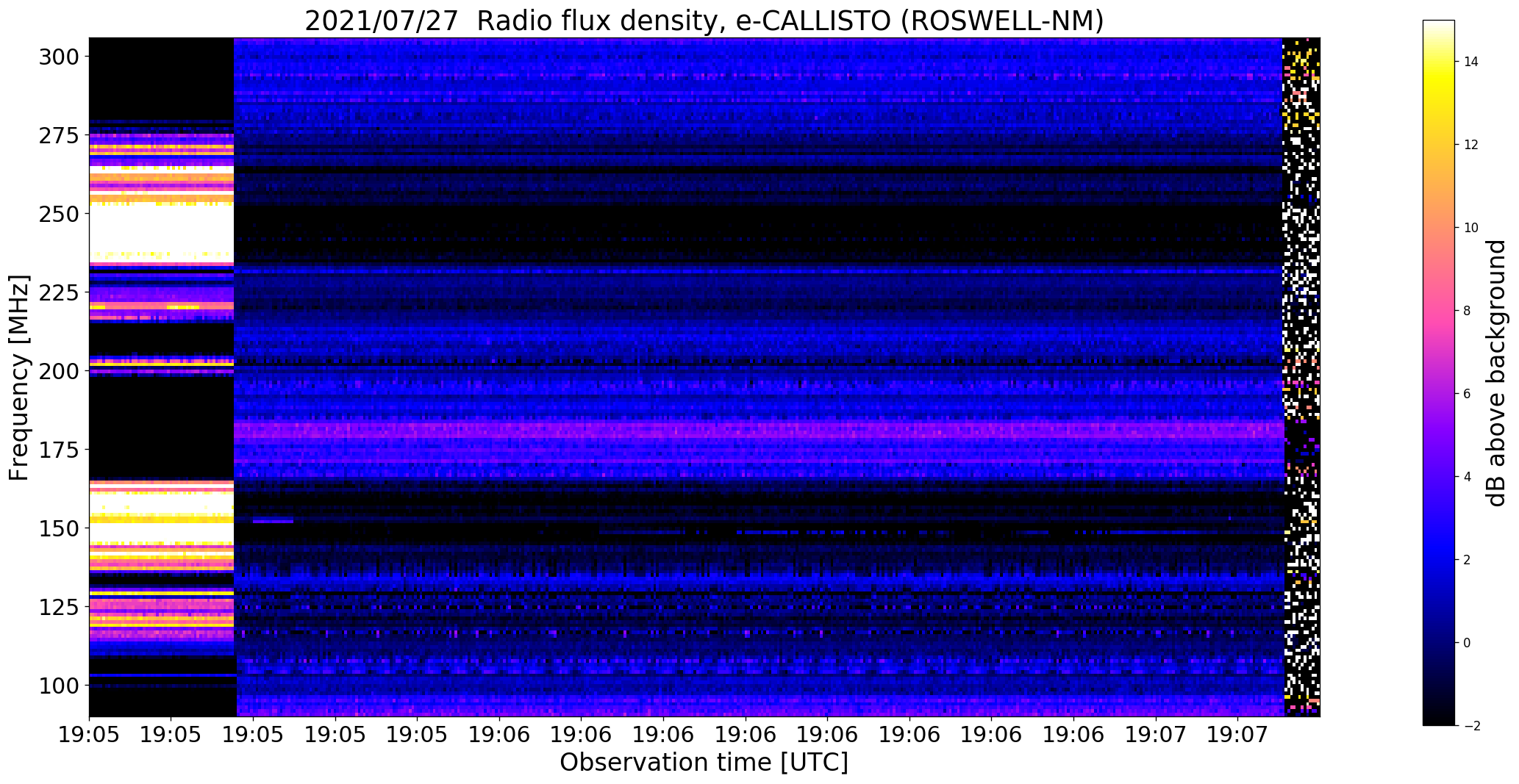Click the 8 colorbar tick label
1519x784 pixels.
click(x=1468, y=311)
